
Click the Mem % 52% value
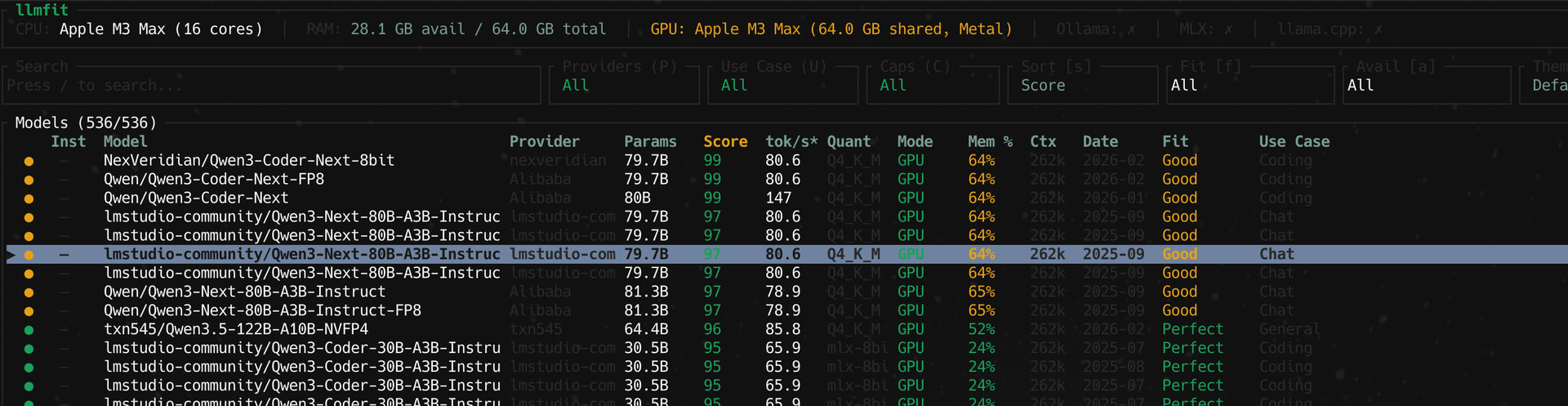[x=982, y=330]
